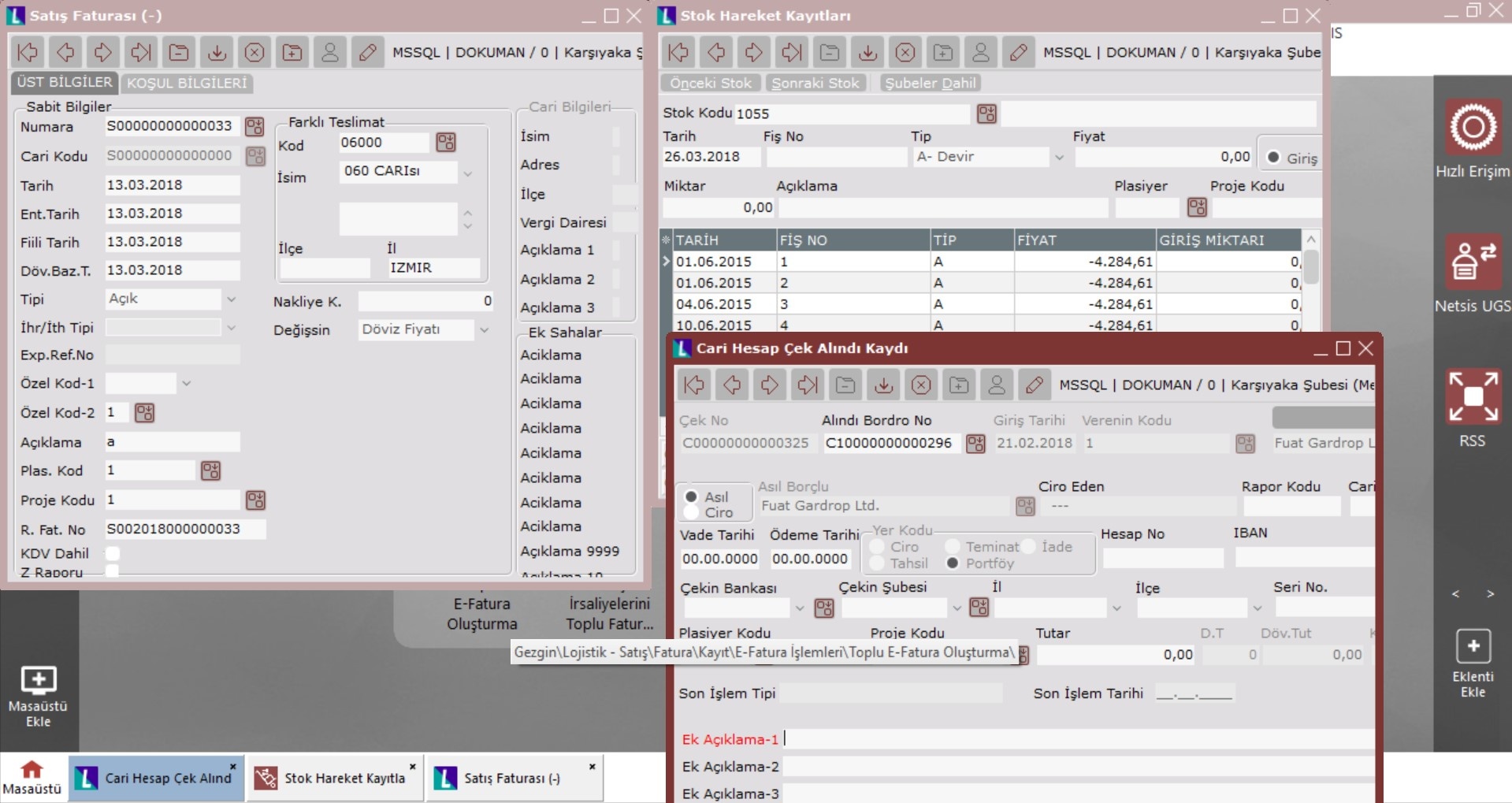Click previous record arrow in Satış Faturası toolbar
Viewport: 1512px width, 803px height.
pyautogui.click(x=65, y=53)
